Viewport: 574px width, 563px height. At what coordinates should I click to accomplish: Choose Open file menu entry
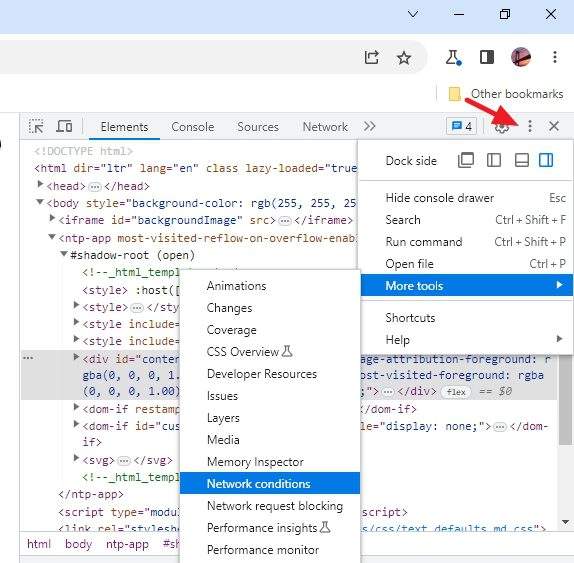click(x=466, y=264)
